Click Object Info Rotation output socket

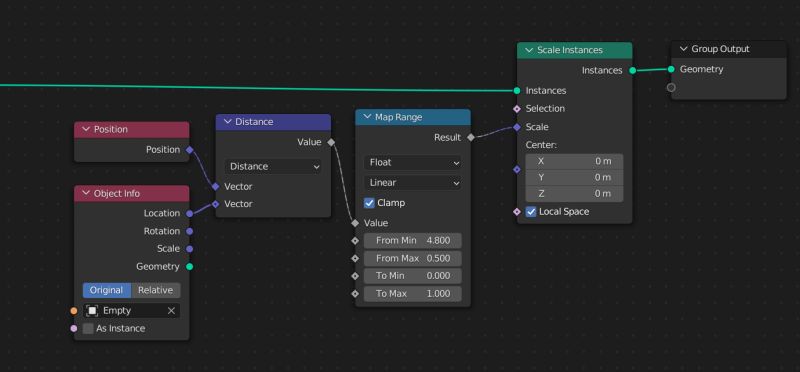pos(190,231)
